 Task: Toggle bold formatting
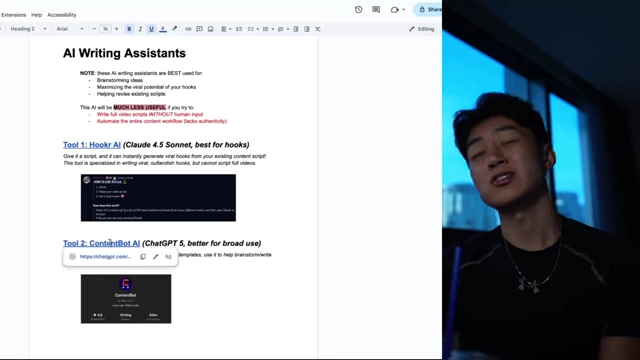pos(129,29)
